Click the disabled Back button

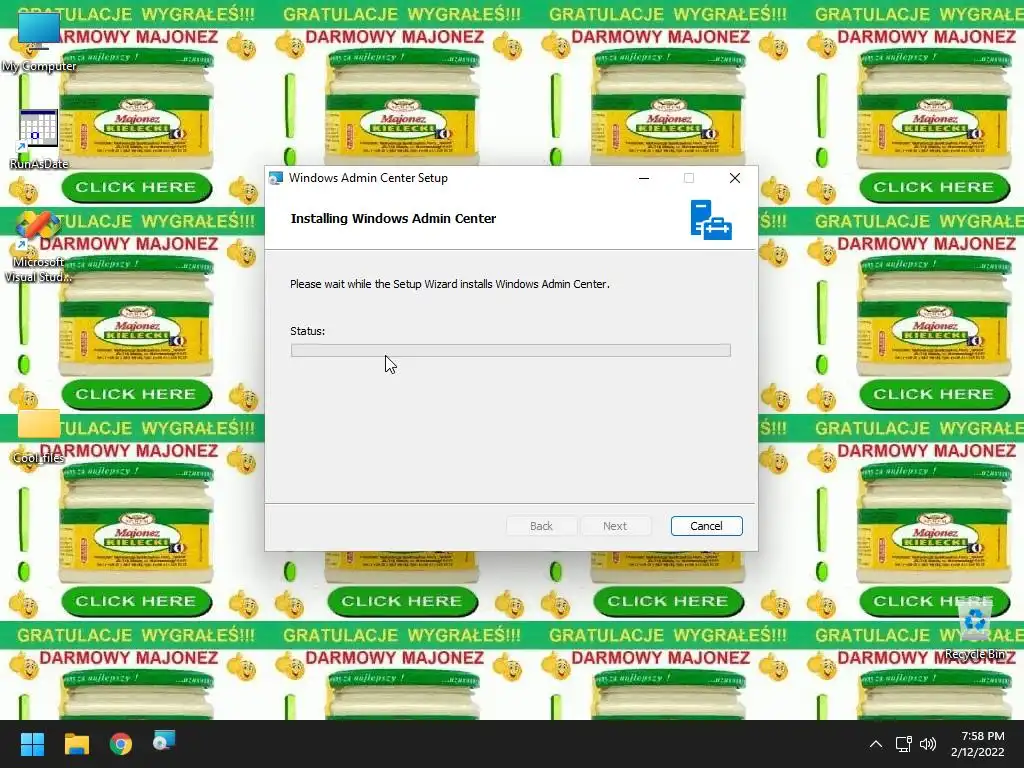(x=541, y=526)
